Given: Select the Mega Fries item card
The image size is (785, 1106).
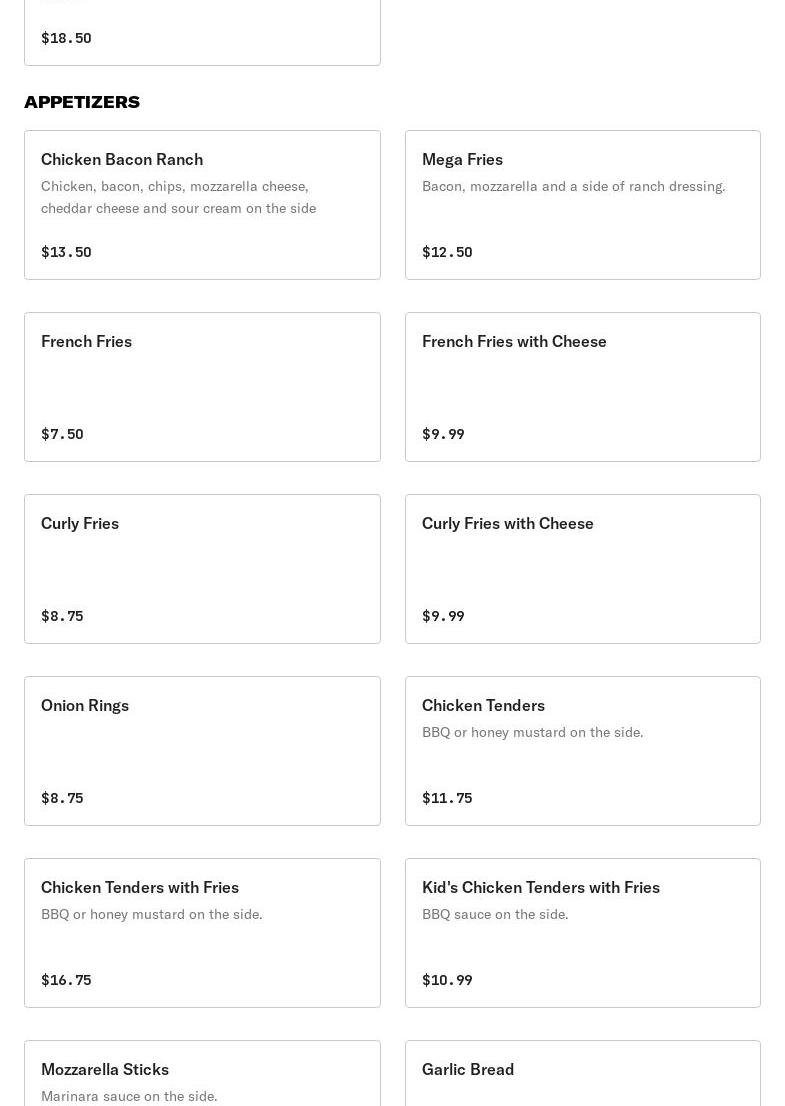Looking at the screenshot, I should [582, 205].
